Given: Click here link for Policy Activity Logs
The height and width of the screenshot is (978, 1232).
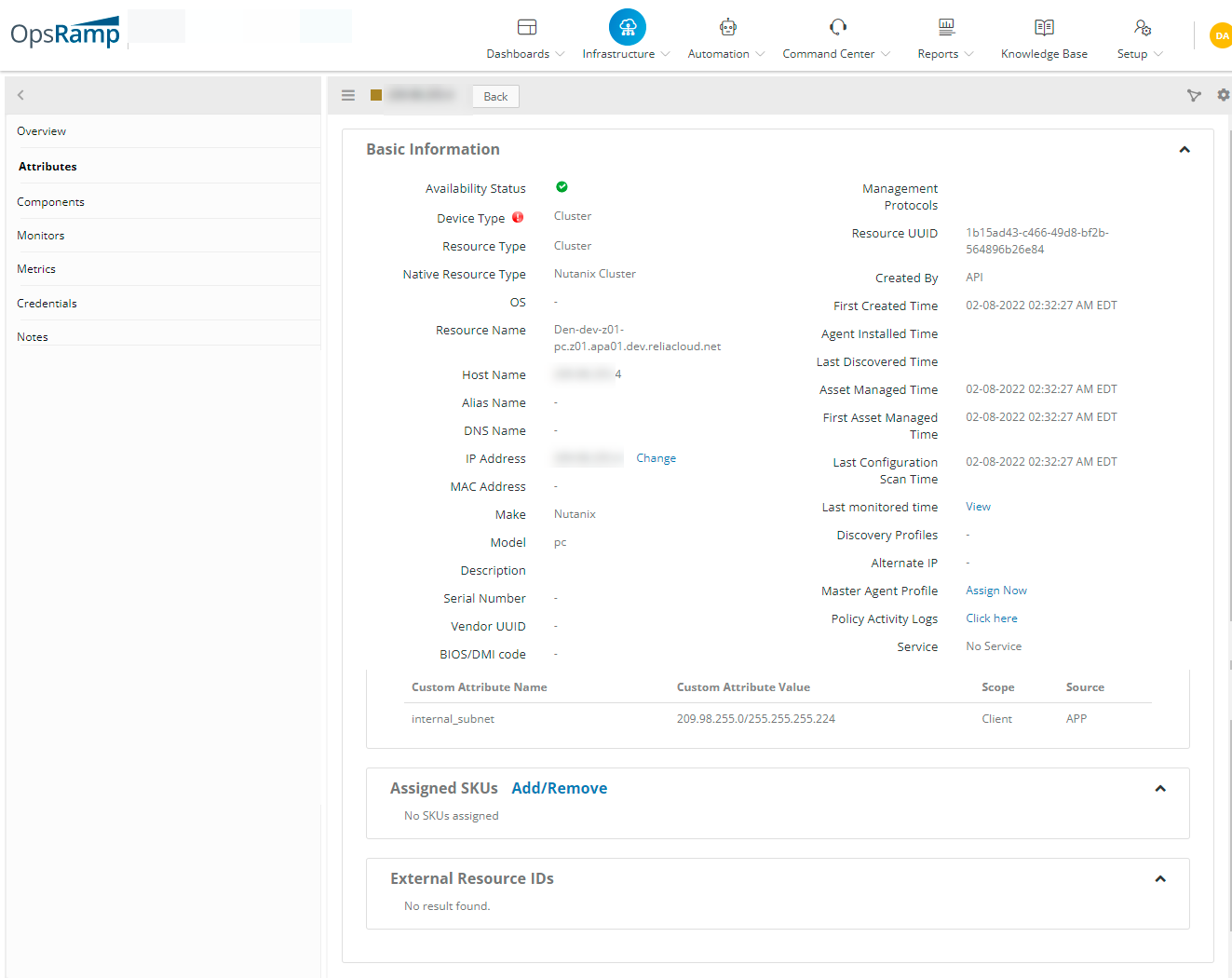Looking at the screenshot, I should pos(992,618).
